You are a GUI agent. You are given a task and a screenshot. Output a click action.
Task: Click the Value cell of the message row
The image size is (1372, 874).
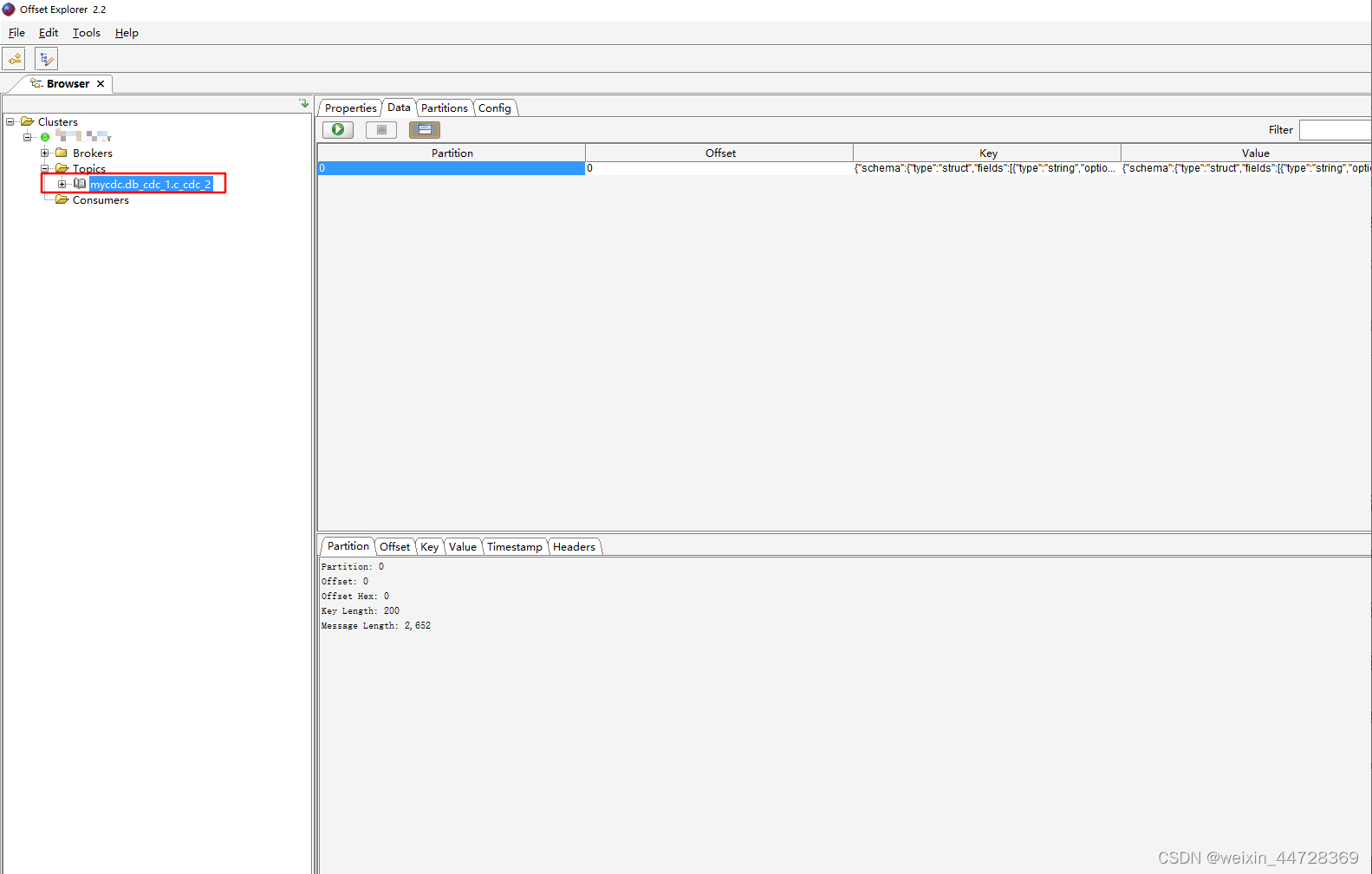click(1246, 168)
